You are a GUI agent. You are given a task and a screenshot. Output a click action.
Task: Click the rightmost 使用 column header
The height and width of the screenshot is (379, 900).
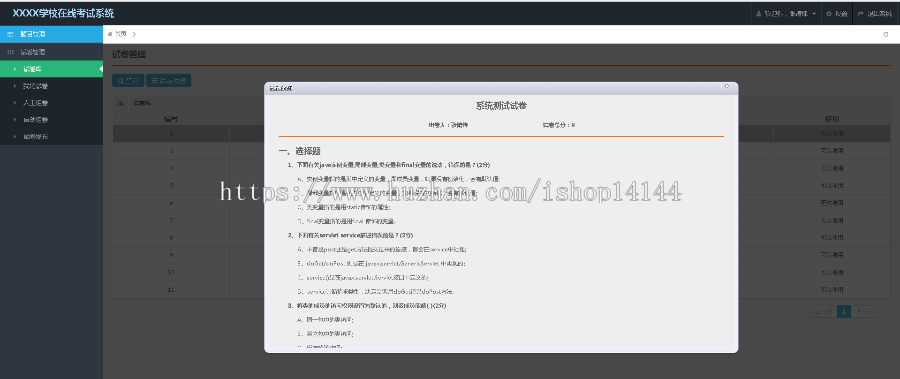[832, 119]
